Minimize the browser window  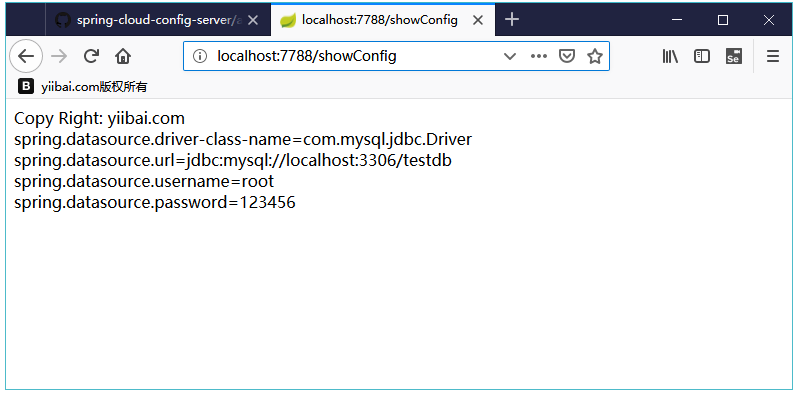pos(677,20)
